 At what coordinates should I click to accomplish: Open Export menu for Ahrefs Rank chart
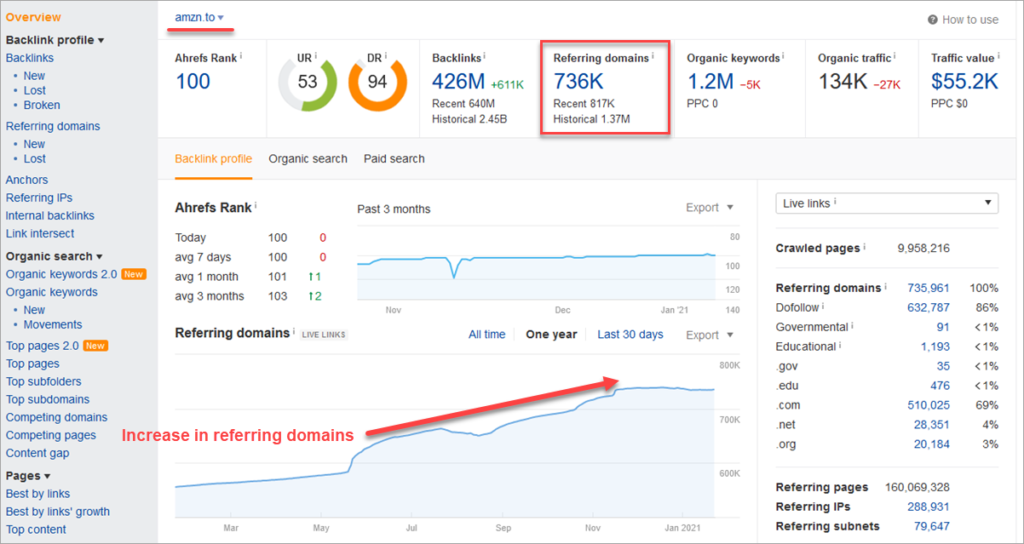[709, 208]
